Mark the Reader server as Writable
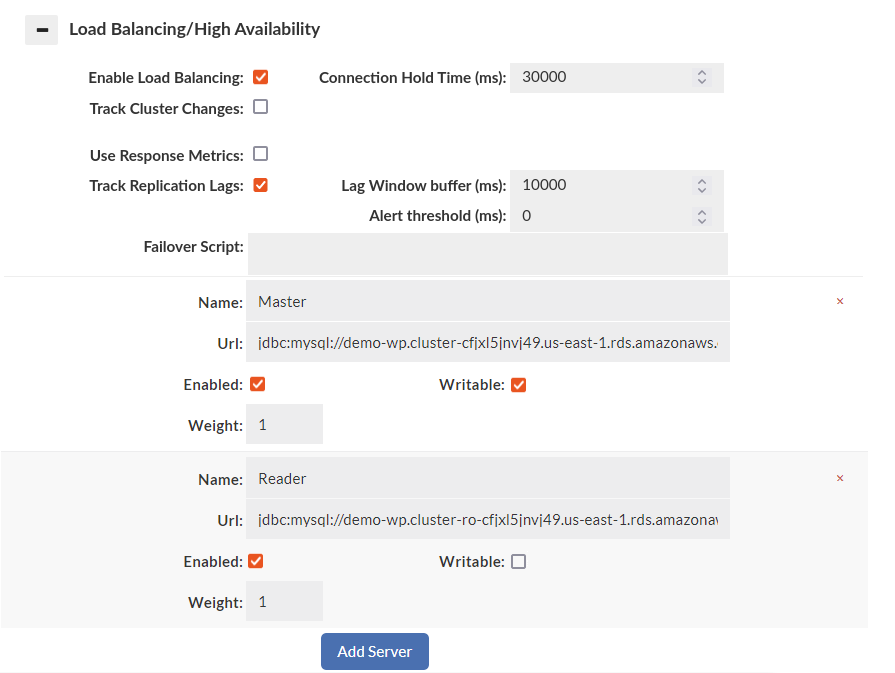The height and width of the screenshot is (673, 895). [518, 561]
